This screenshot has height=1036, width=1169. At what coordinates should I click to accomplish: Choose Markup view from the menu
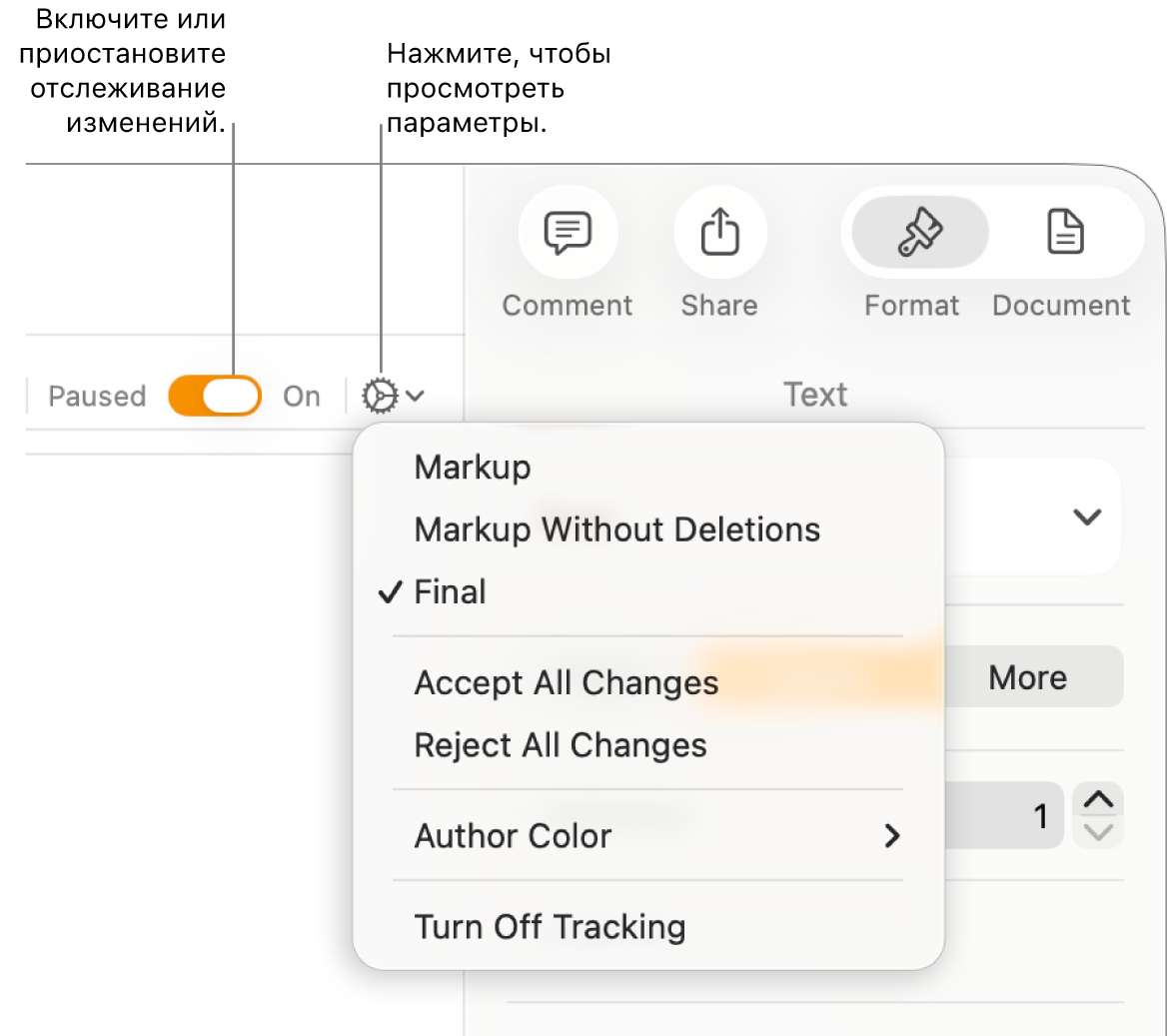pos(473,468)
